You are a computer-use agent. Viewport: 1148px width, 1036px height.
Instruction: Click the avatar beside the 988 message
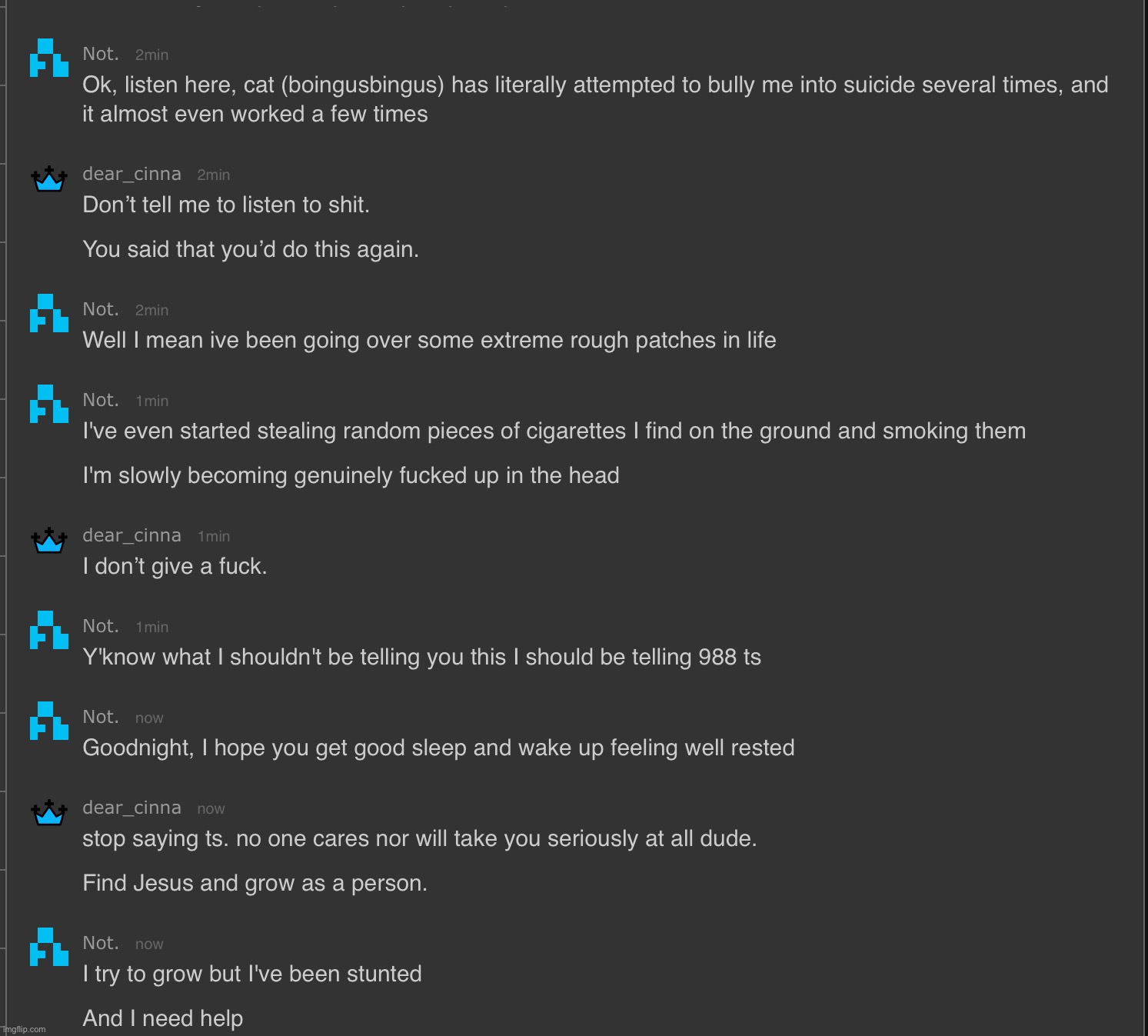(49, 630)
